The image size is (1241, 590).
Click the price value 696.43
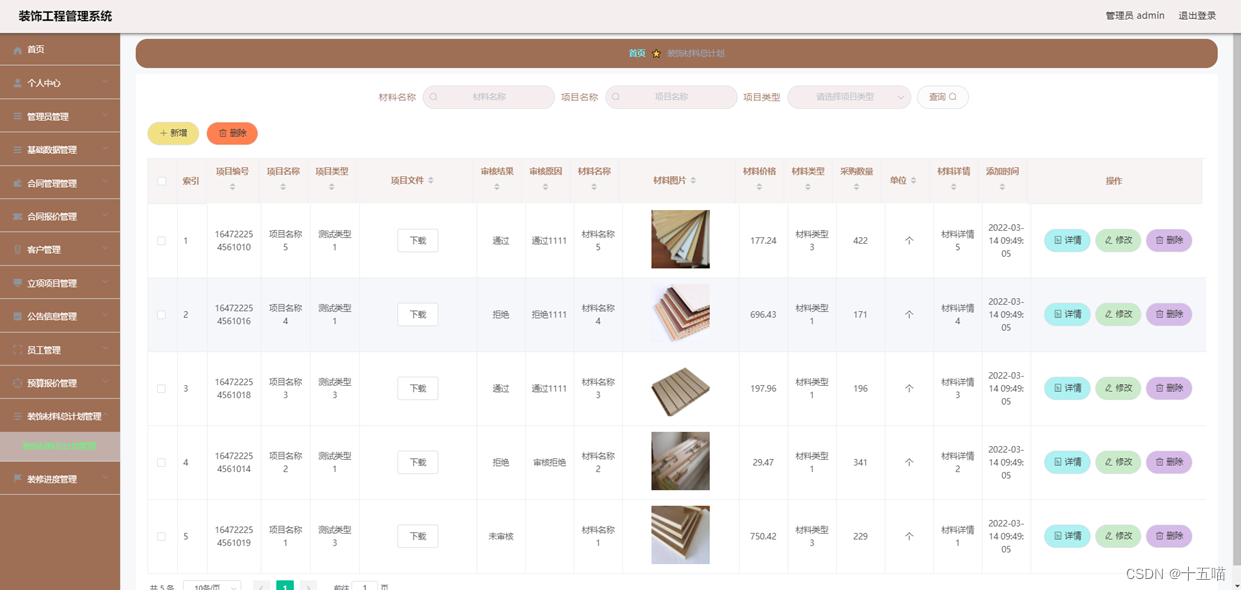(763, 315)
